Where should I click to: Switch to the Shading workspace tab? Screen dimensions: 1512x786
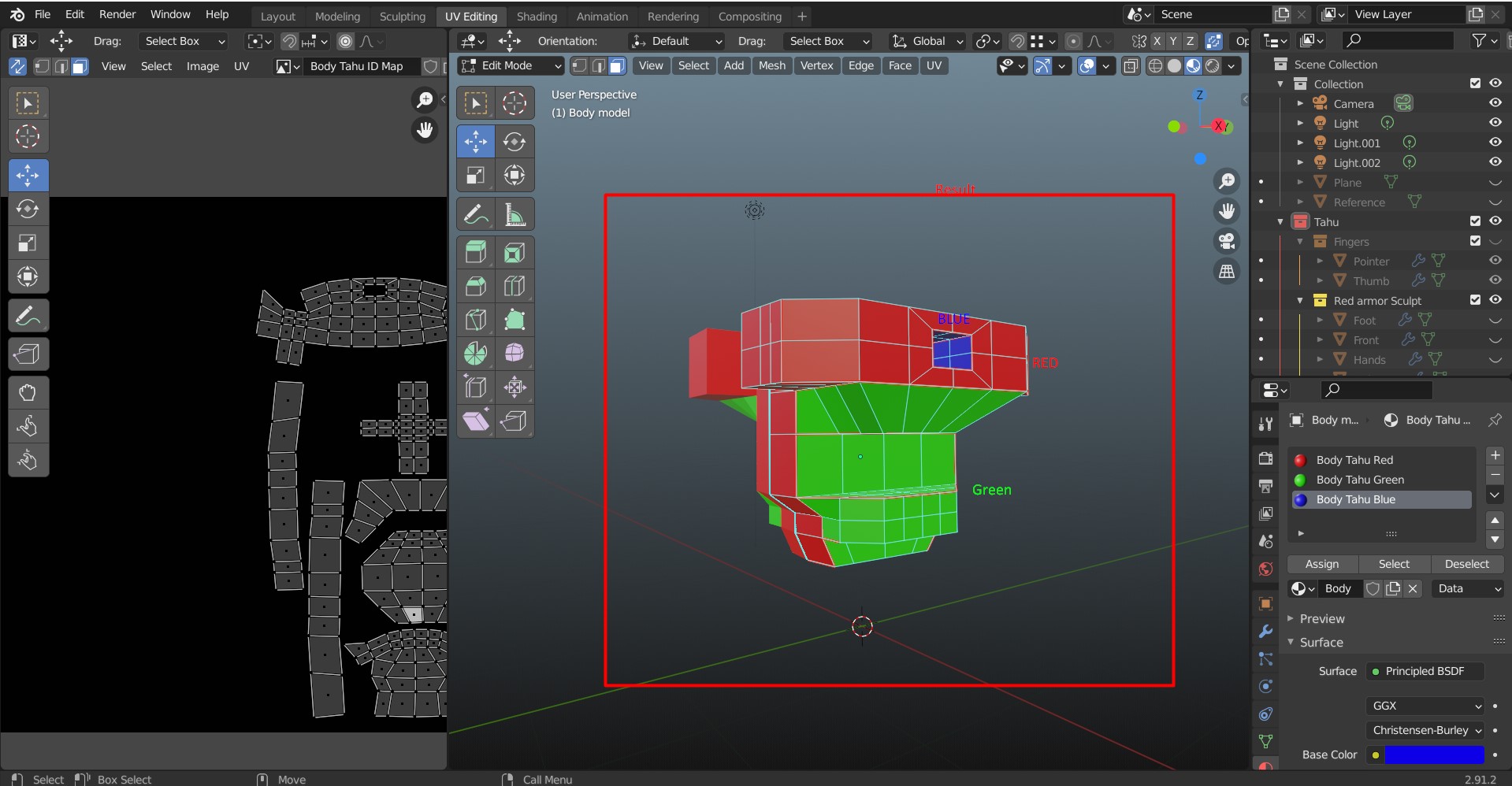(537, 16)
